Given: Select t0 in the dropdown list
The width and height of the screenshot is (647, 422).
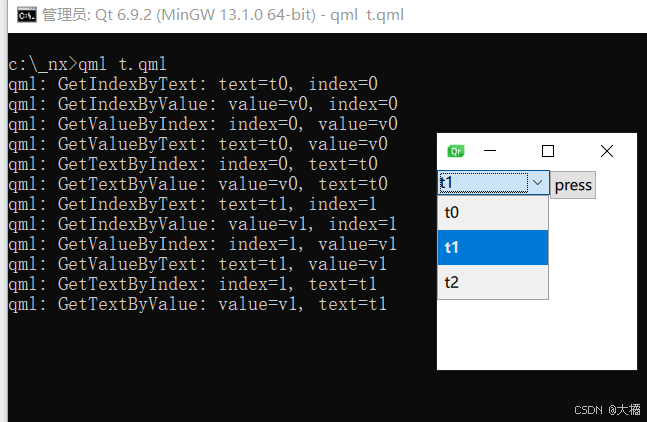Looking at the screenshot, I should pyautogui.click(x=493, y=212).
